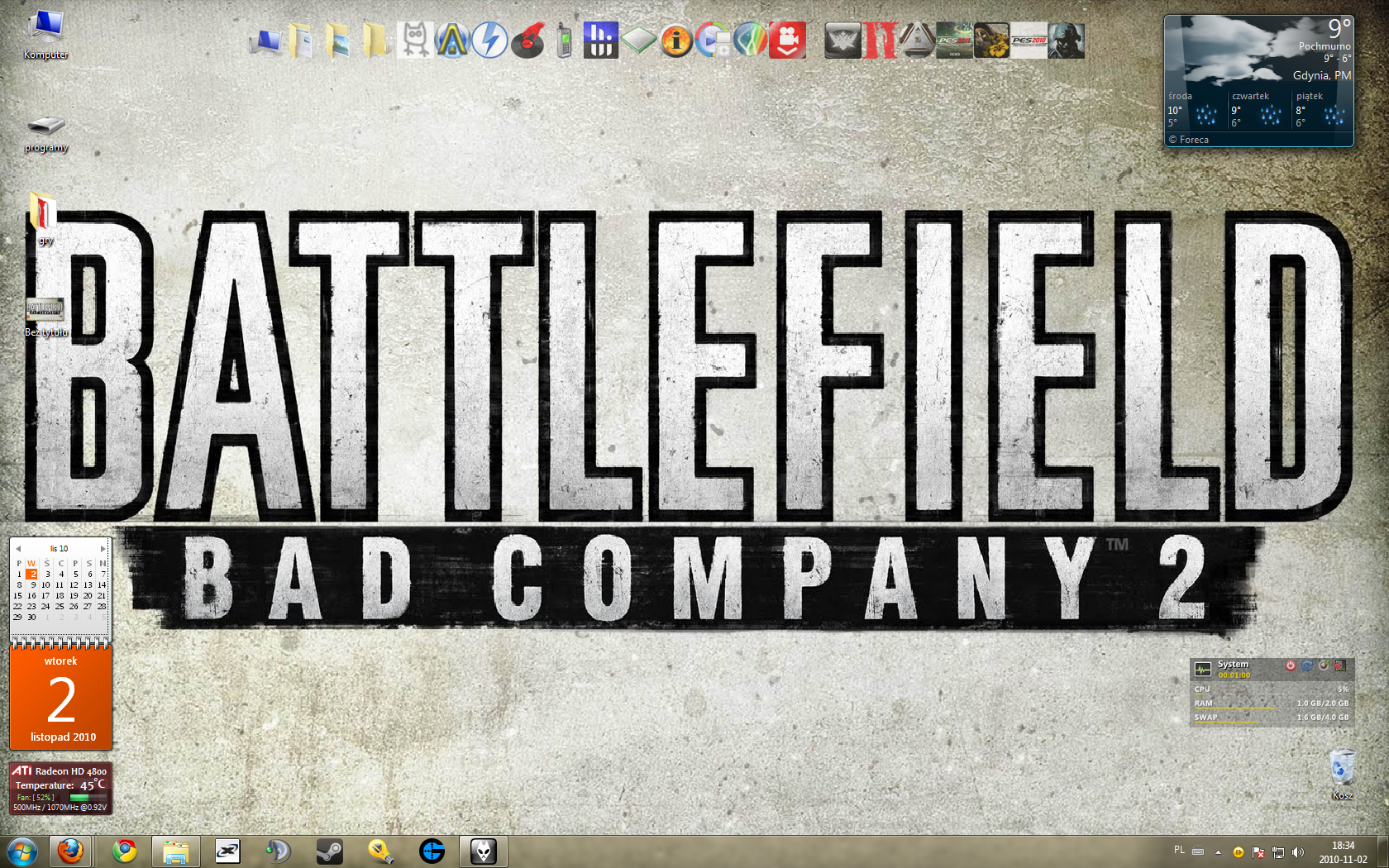This screenshot has width=1389, height=868.
Task: Launch the gray winged emblem game icon
Action: [842, 40]
